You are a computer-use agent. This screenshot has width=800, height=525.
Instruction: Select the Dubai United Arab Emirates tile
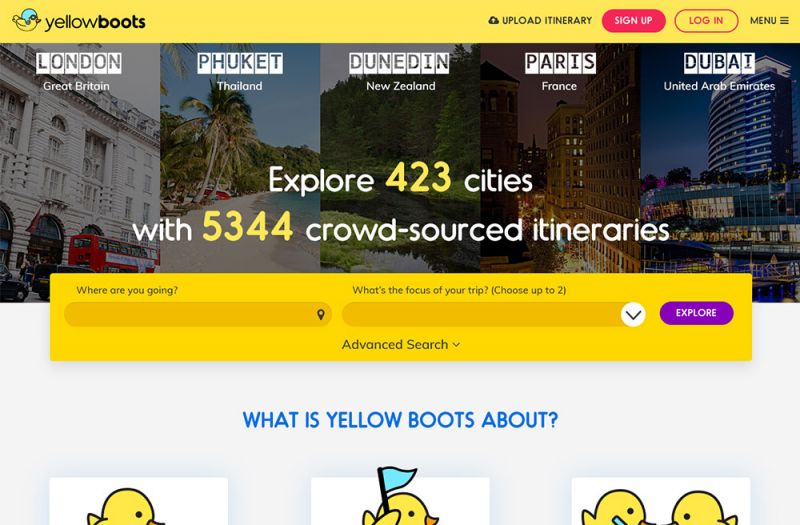pyautogui.click(x=720, y=158)
